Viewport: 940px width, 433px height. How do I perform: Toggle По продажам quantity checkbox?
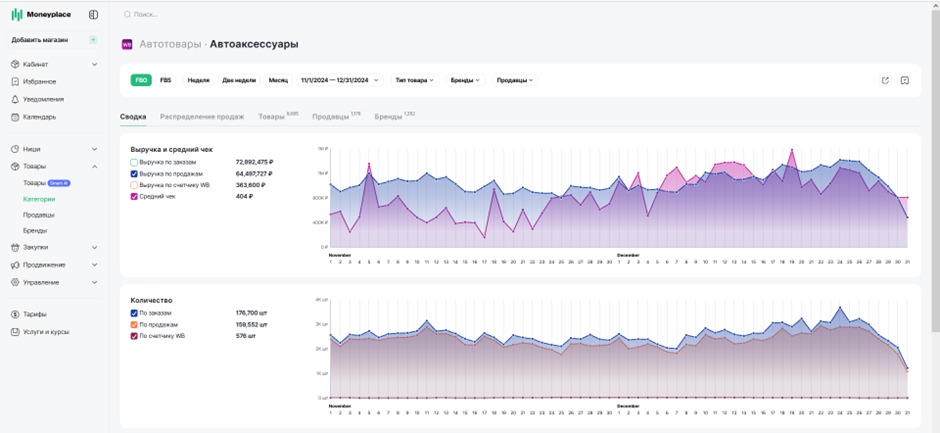pos(134,324)
